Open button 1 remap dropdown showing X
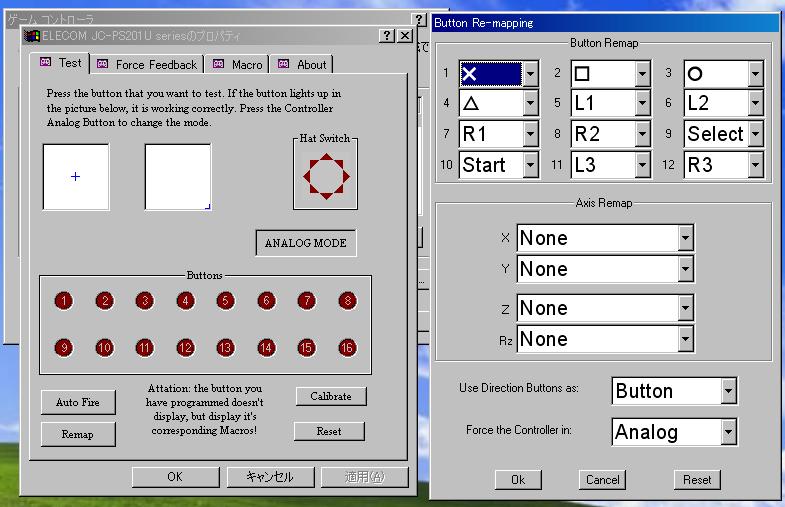Viewport: 785px width, 507px height. (x=499, y=74)
